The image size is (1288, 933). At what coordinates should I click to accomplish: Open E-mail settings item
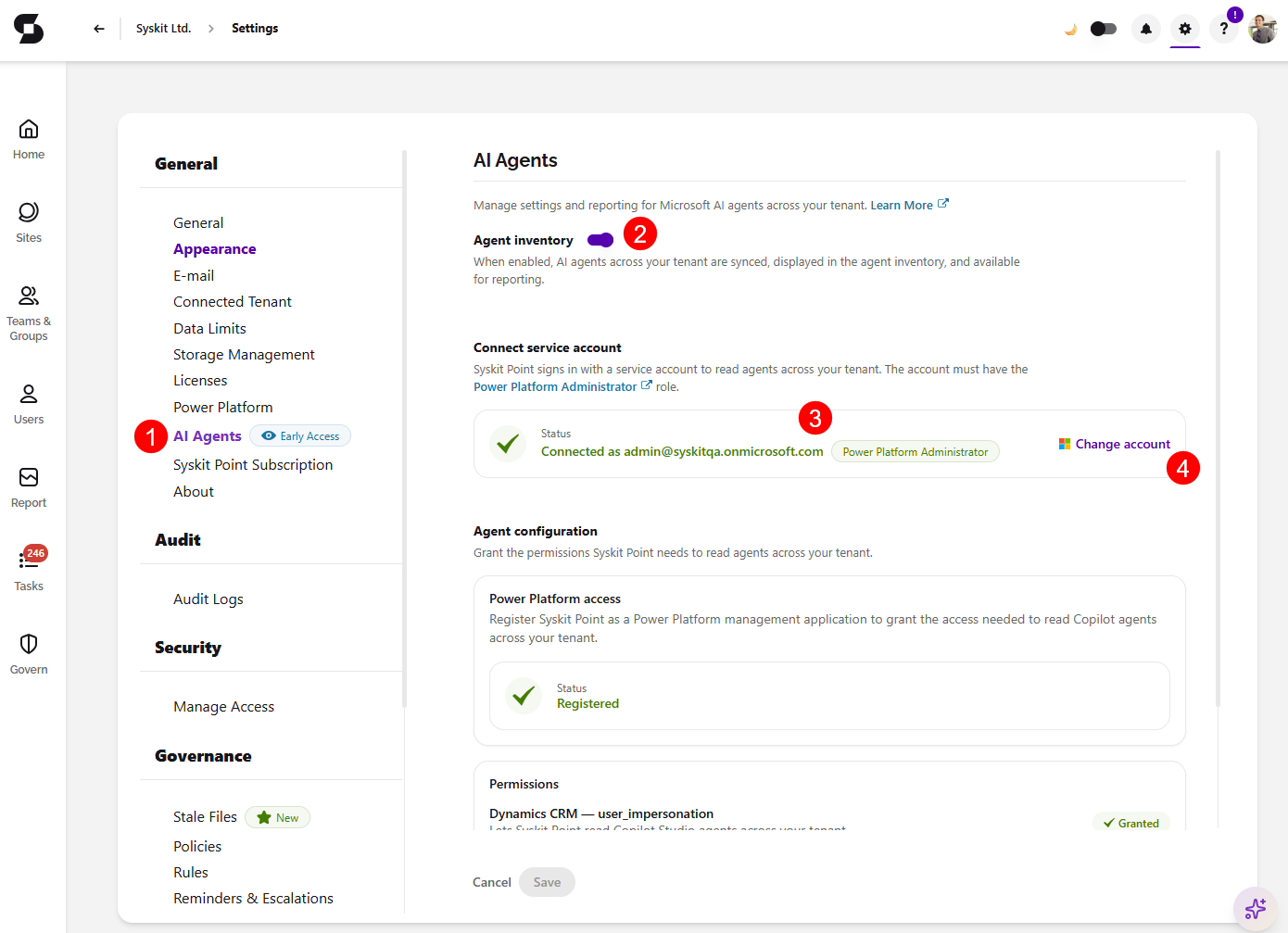tap(194, 276)
